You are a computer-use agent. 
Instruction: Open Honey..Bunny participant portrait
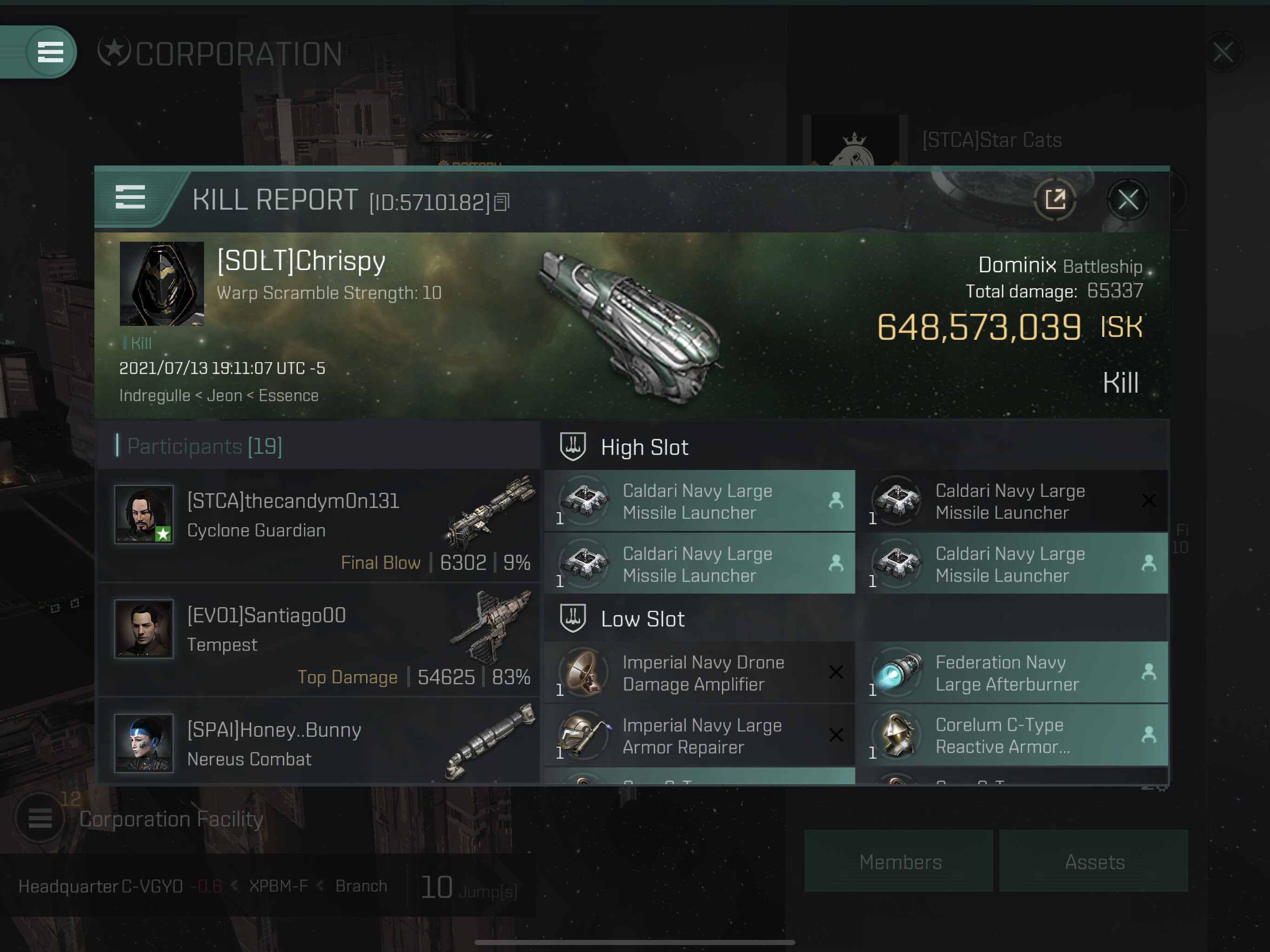click(144, 743)
